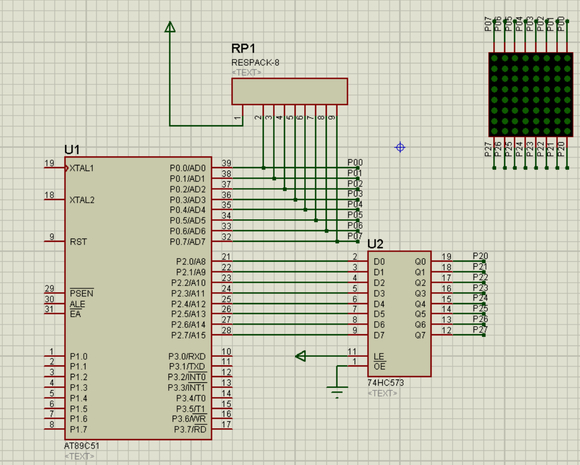Click the RST pin 9 on U1
This screenshot has height=465, width=580.
pyautogui.click(x=55, y=241)
